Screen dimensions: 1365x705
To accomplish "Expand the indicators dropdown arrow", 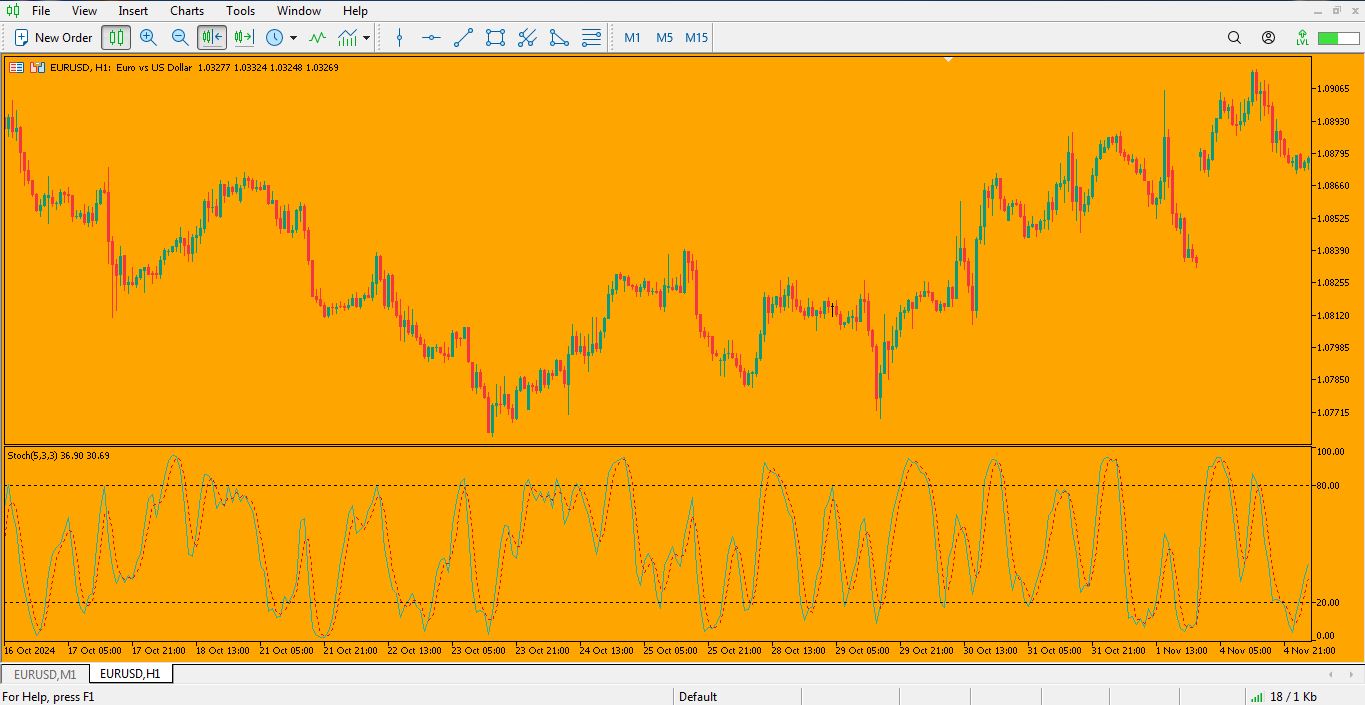I will click(364, 37).
